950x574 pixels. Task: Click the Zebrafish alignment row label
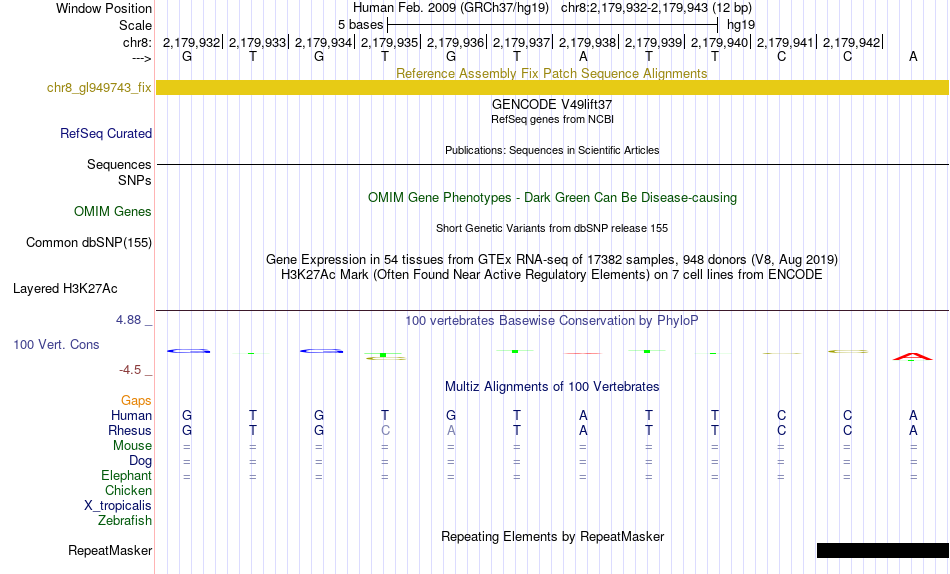coord(124,521)
